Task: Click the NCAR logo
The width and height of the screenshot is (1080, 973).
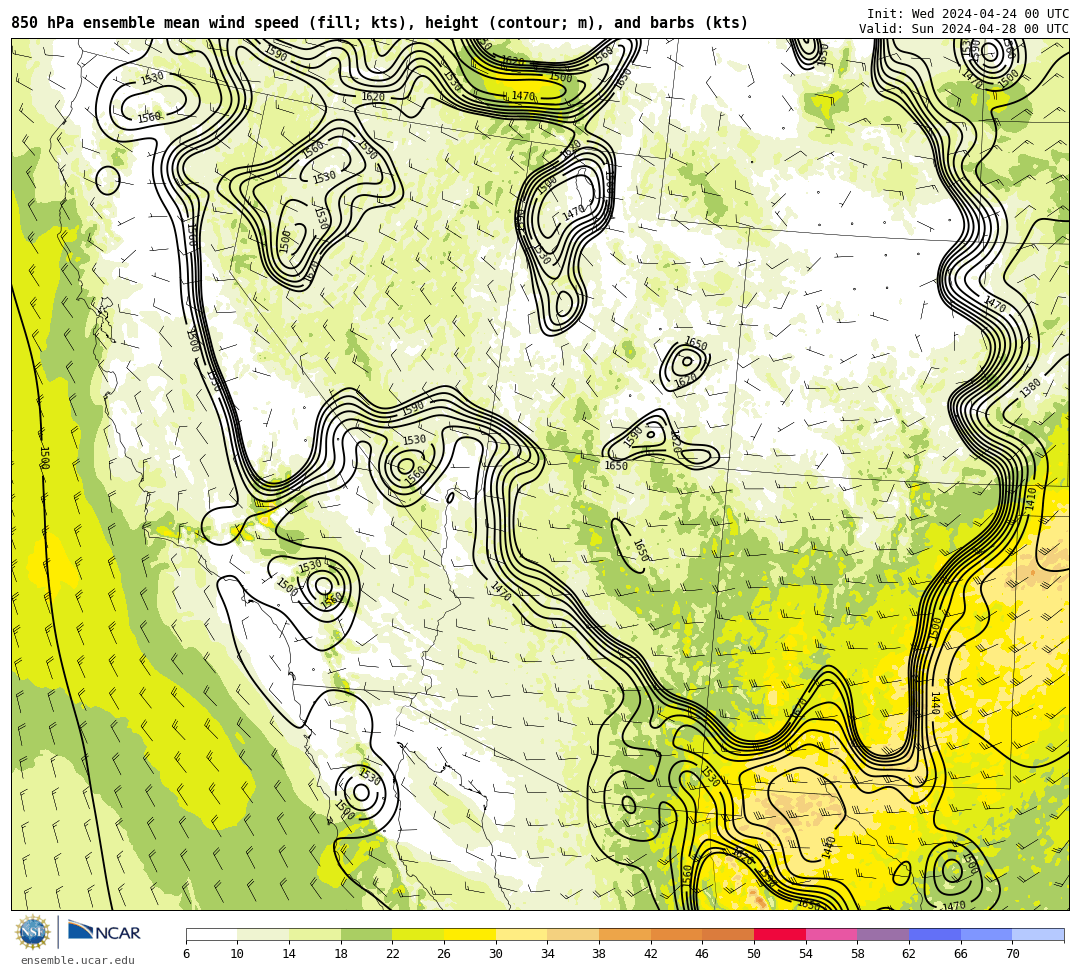Action: point(104,932)
